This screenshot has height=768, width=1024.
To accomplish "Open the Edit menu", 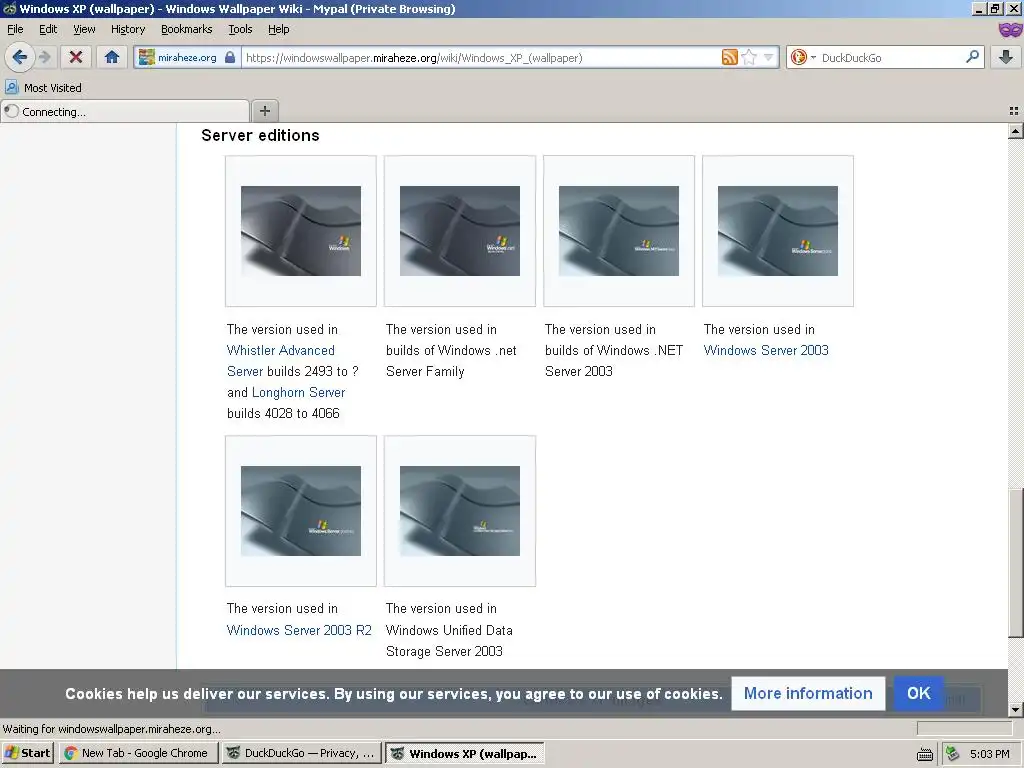I will 48,29.
